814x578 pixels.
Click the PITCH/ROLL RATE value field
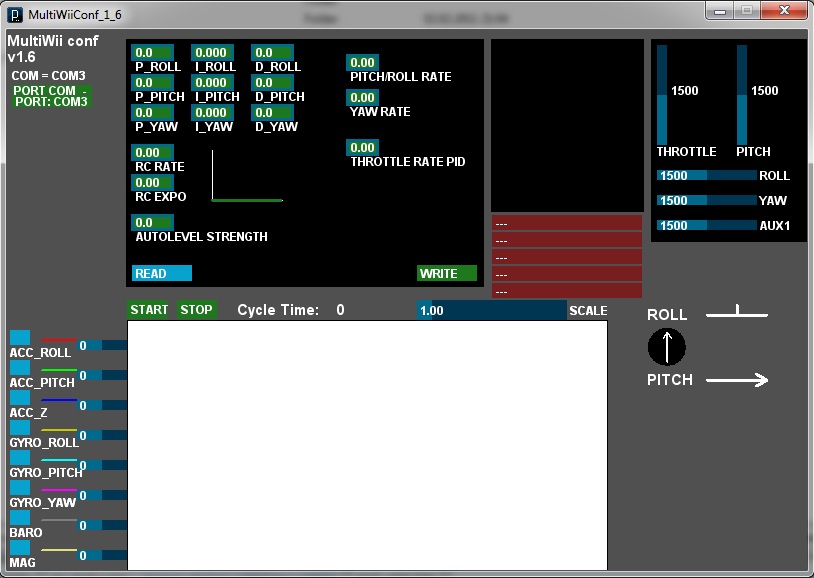pos(362,63)
